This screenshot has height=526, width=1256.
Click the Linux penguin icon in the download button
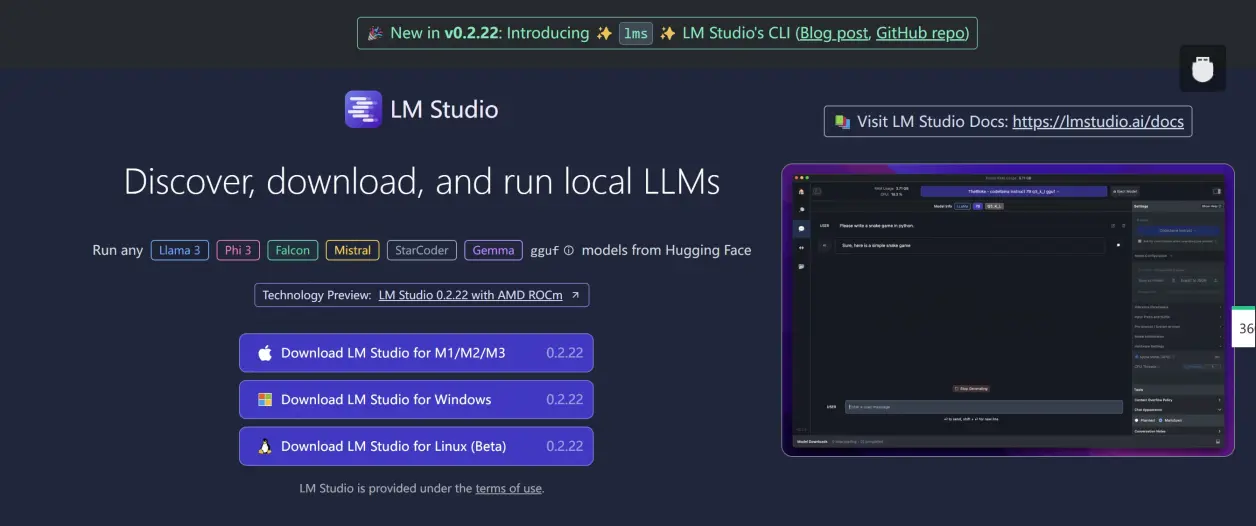click(x=265, y=446)
